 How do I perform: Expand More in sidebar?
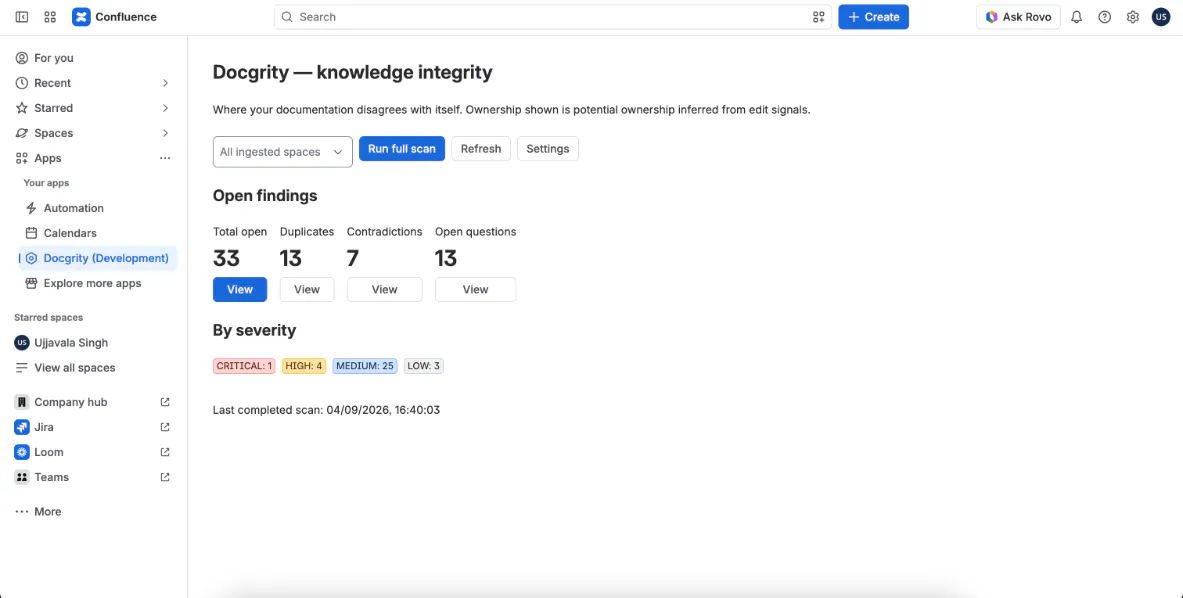(x=48, y=511)
